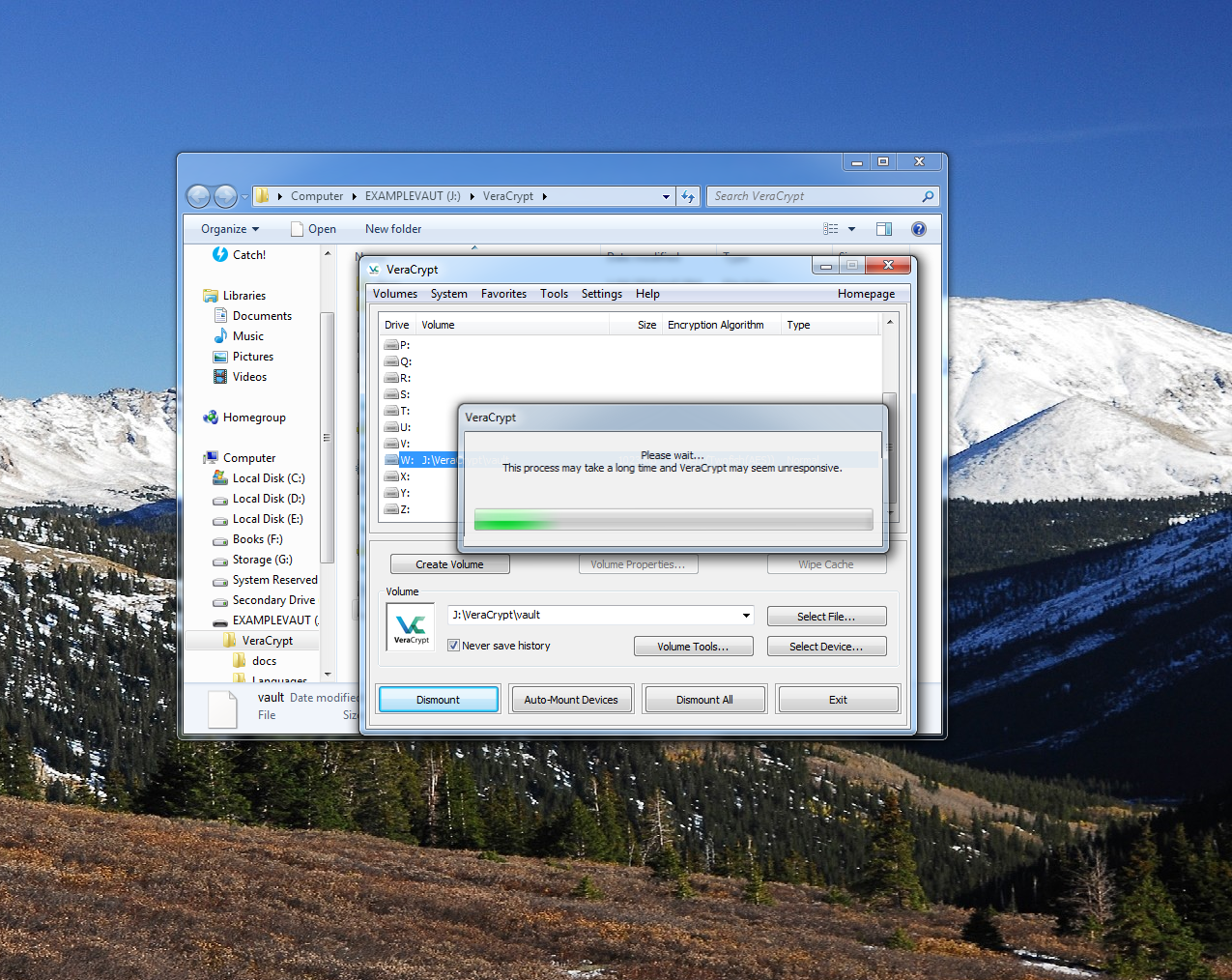This screenshot has width=1232, height=980.
Task: Open Catch! in favorites sidebar
Action: tap(239, 255)
